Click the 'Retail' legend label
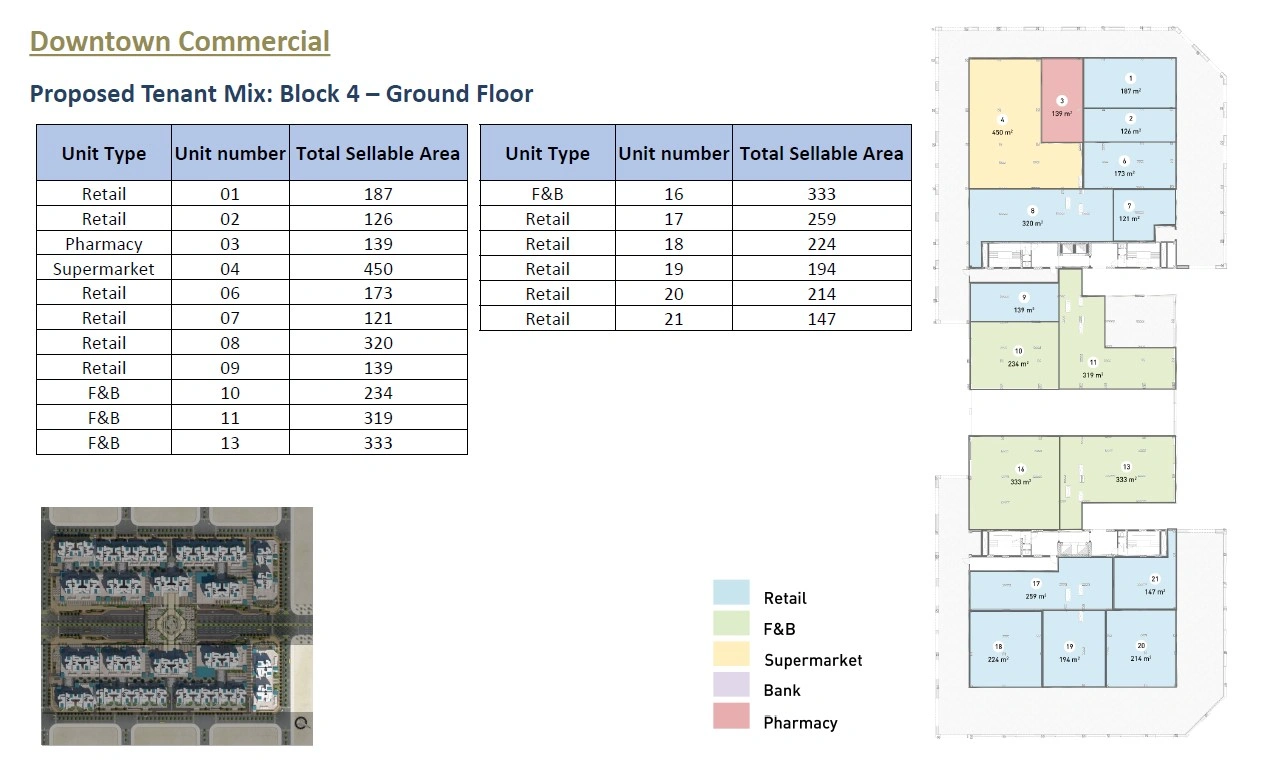This screenshot has width=1276, height=767. 785,598
